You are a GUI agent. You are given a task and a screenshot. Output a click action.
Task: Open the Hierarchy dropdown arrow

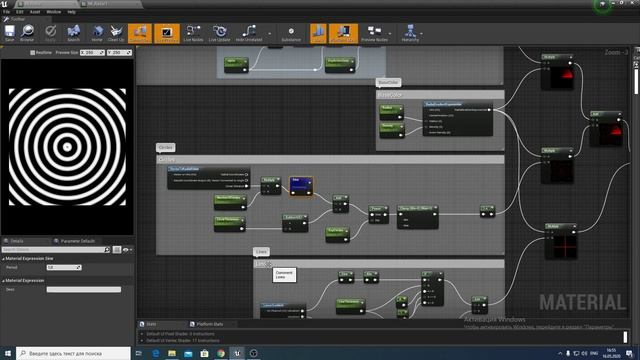coord(422,34)
